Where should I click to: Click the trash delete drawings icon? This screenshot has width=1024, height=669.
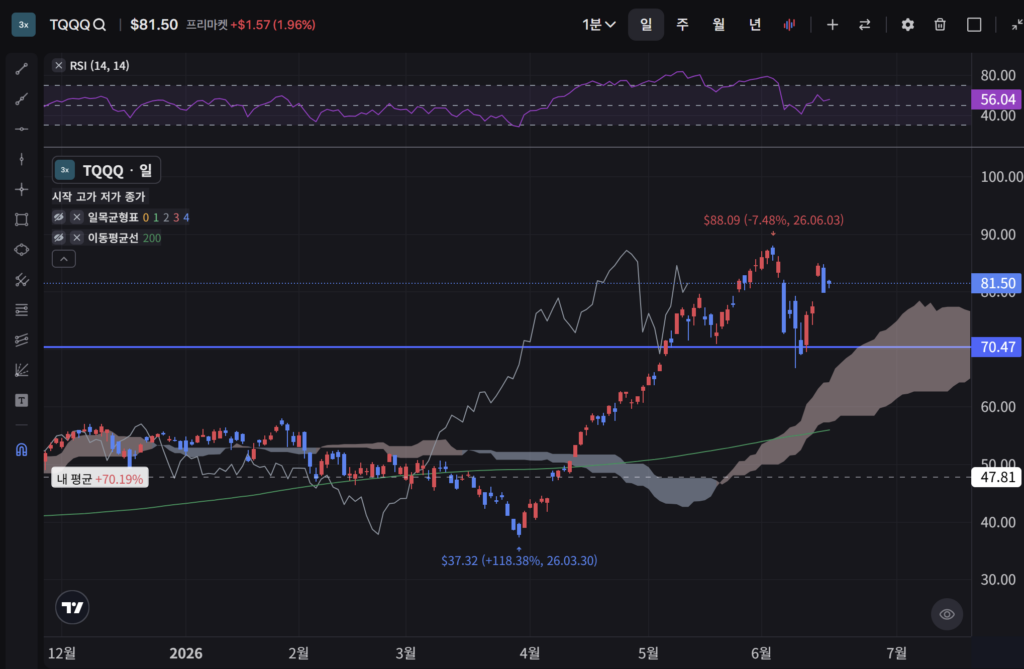(x=940, y=25)
